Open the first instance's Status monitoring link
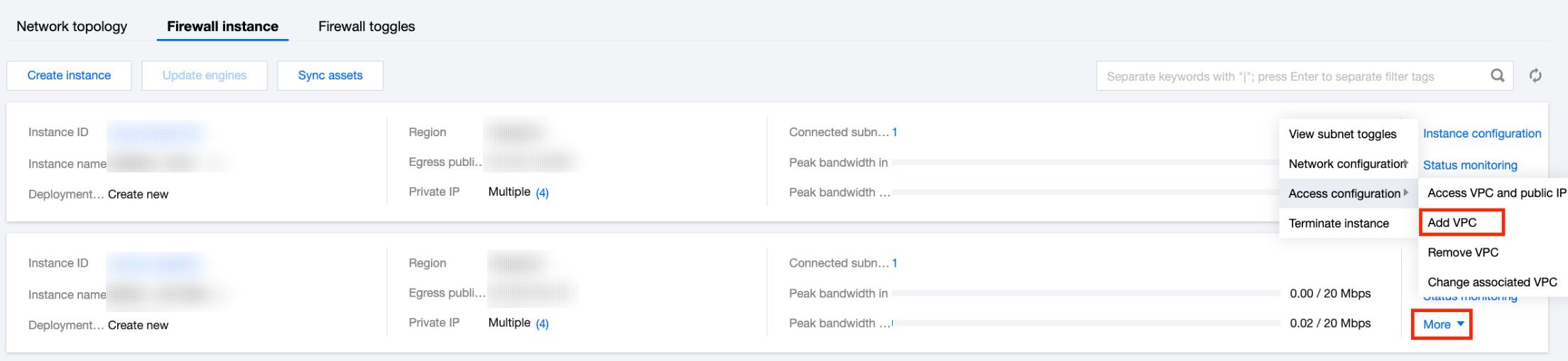The image size is (1568, 361). click(1470, 165)
